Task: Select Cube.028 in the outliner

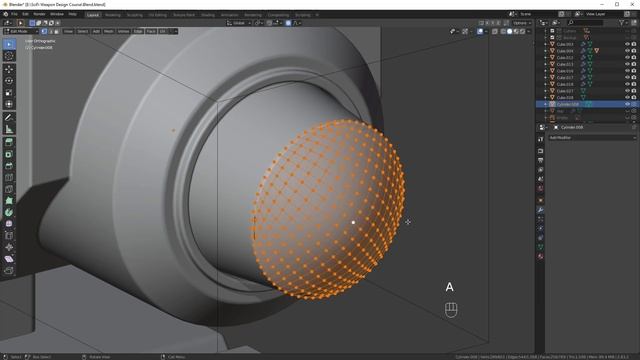Action: point(565,98)
